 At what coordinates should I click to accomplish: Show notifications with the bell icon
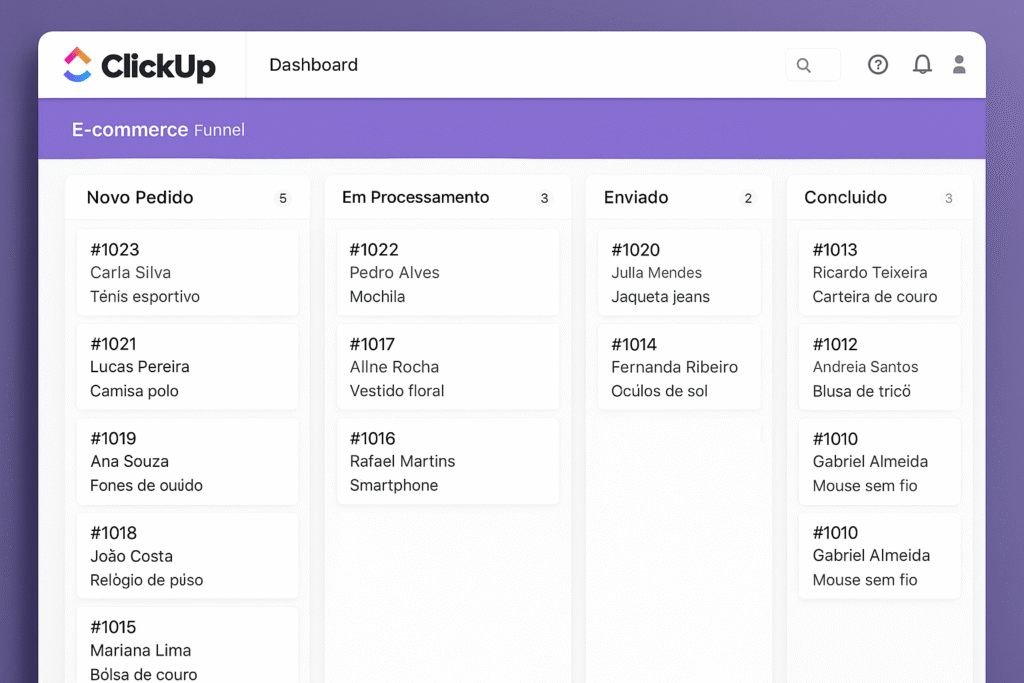[922, 65]
